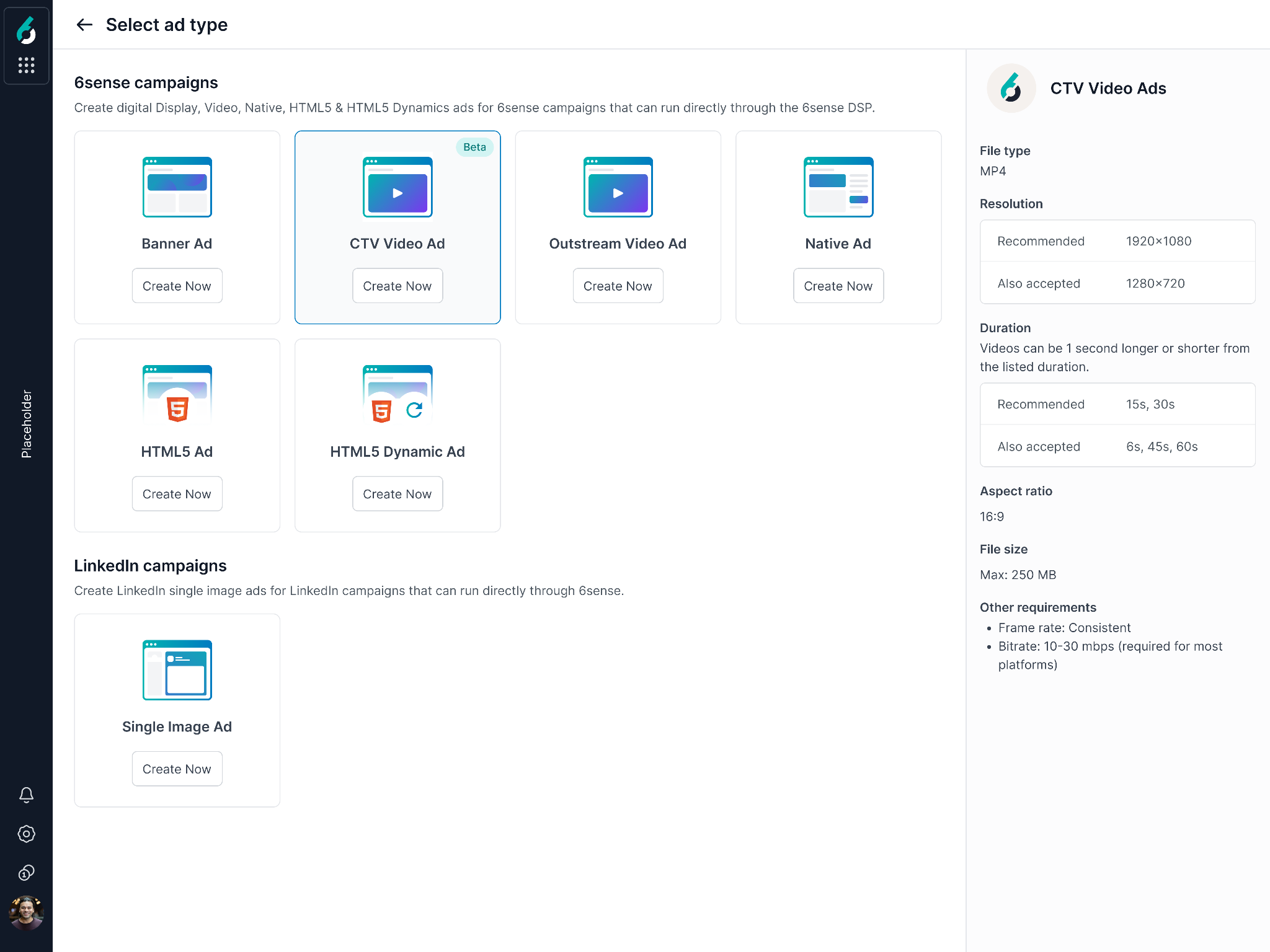Viewport: 1270px width, 952px height.
Task: Click the Frame rate: Consistent bullet
Action: point(1065,628)
